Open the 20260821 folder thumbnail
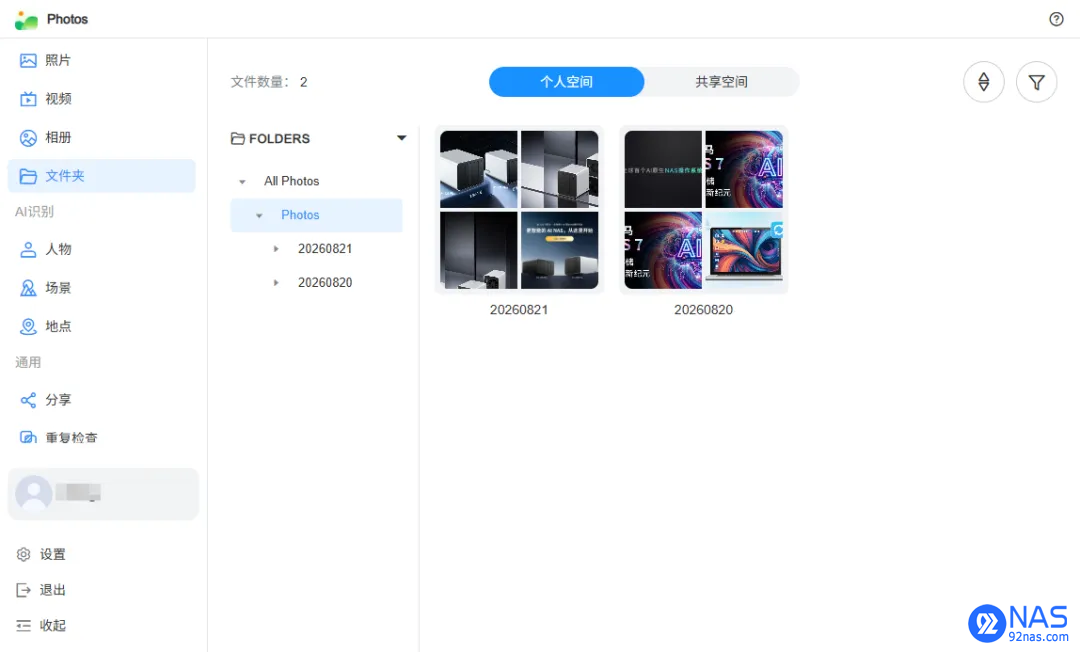Screen dimensions: 1080x652 [519, 210]
